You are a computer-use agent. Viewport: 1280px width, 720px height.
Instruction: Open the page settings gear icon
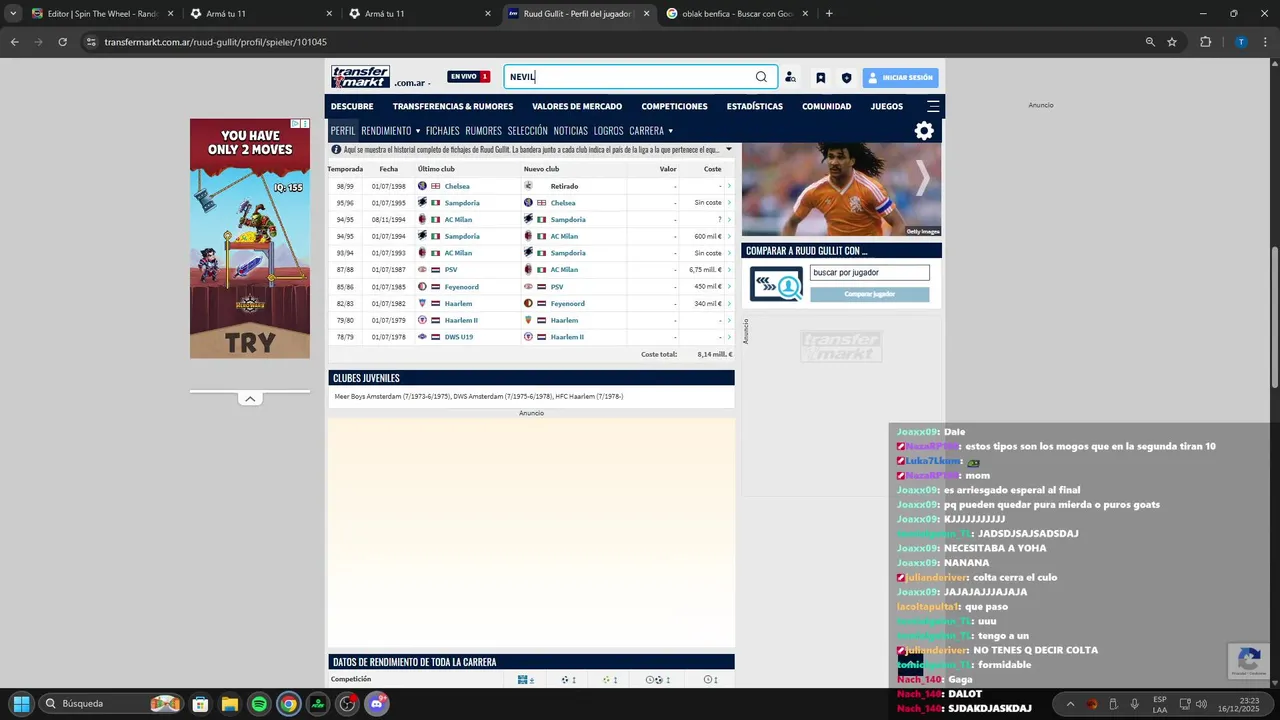(924, 131)
